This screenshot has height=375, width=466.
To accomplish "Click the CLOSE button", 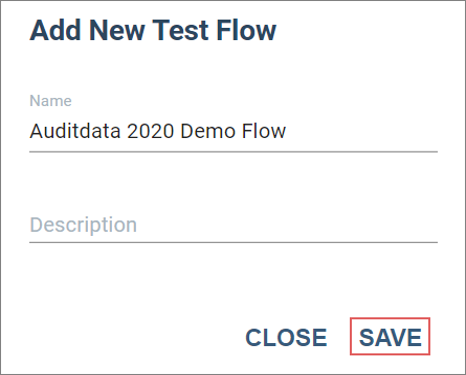I will (x=286, y=337).
